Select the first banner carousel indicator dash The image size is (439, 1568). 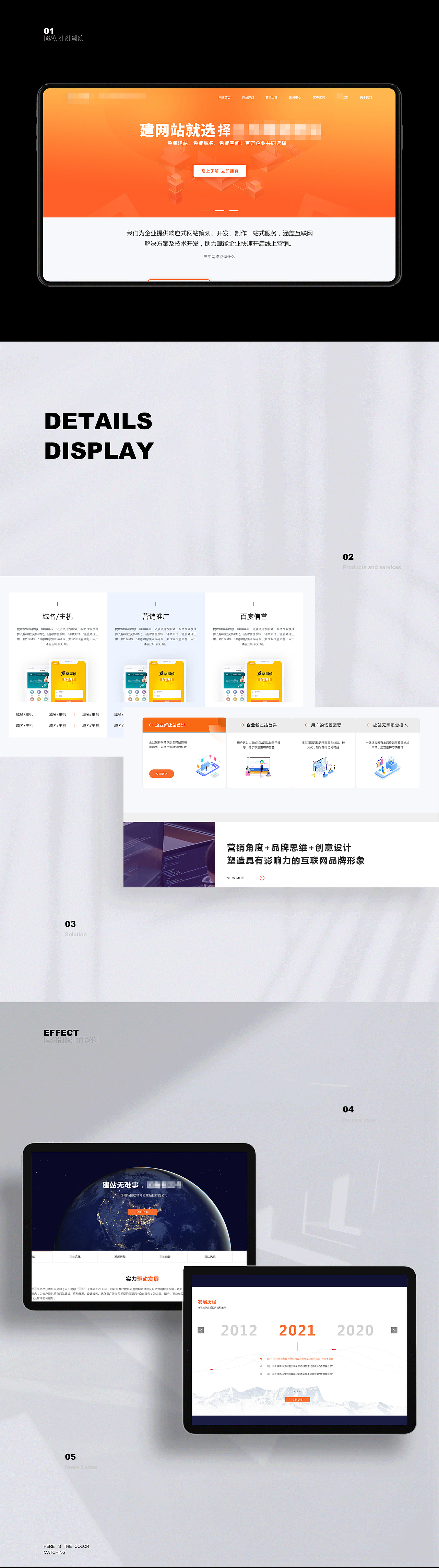pyautogui.click(x=206, y=211)
